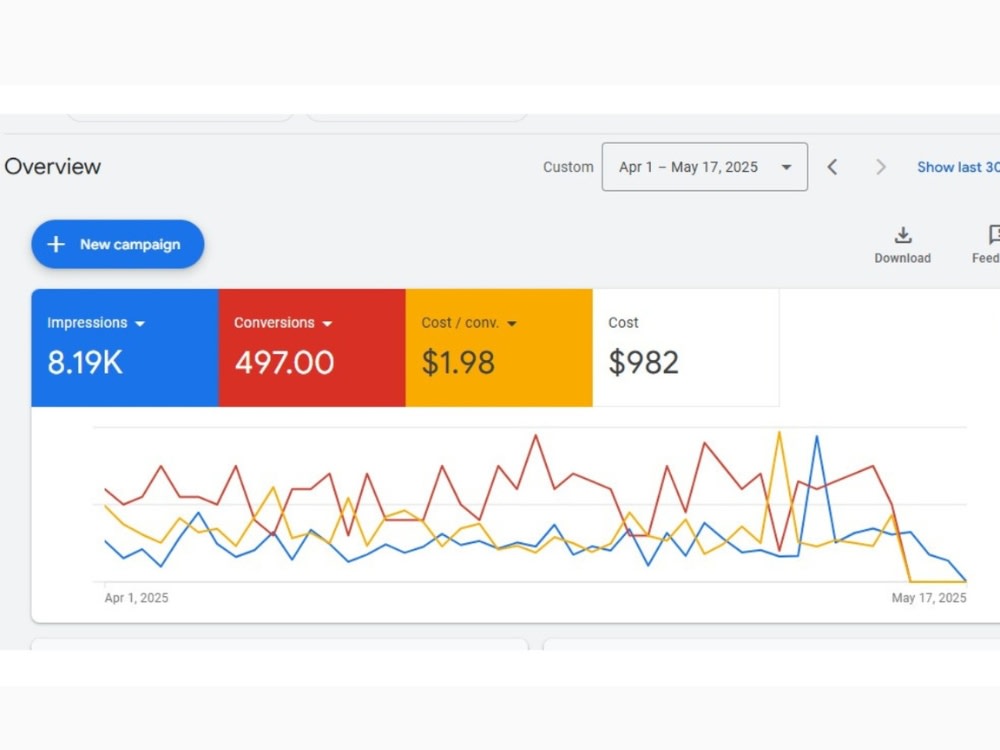Open the Apr 1 – May 17, 2025 date range dropdown
Screen dimensions: 1000x750
click(705, 167)
